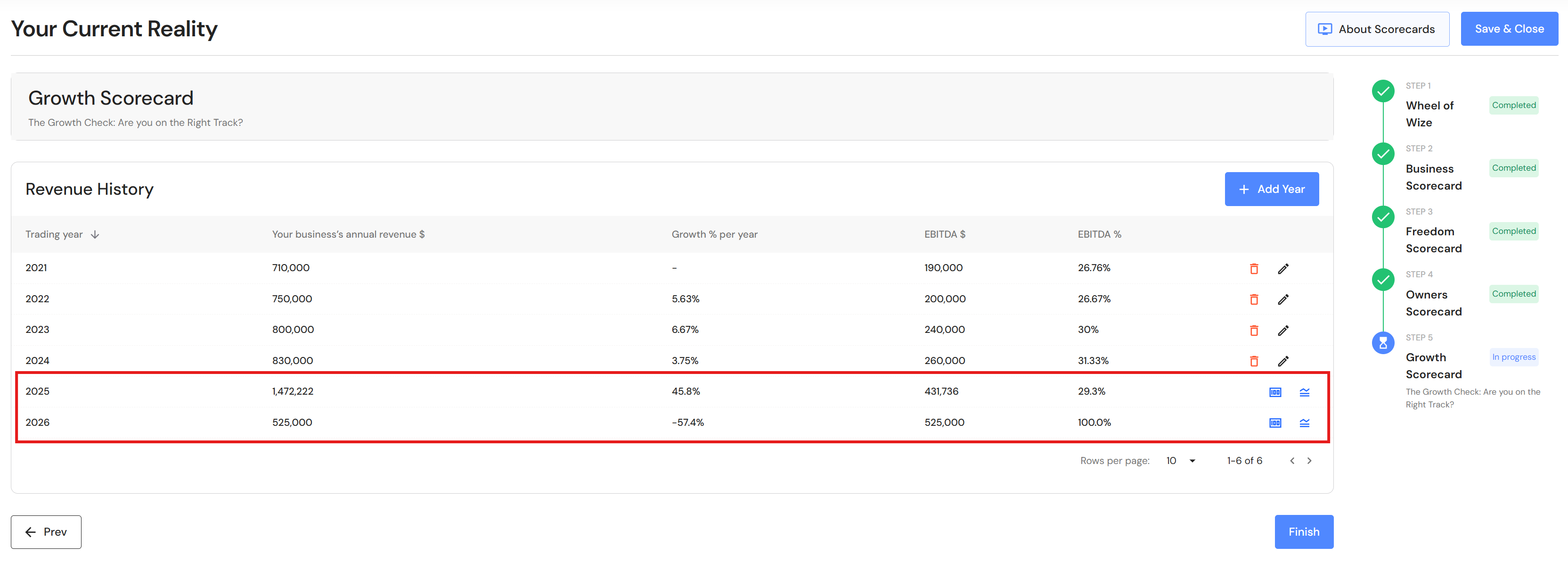Sort by Trading year column arrow
Viewport: 1568px width, 580px height.
[95, 234]
